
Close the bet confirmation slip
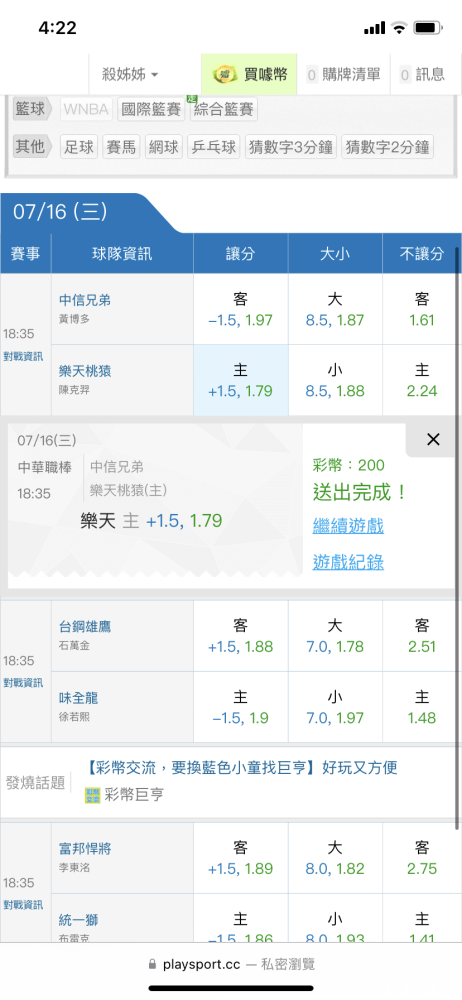pyautogui.click(x=433, y=439)
